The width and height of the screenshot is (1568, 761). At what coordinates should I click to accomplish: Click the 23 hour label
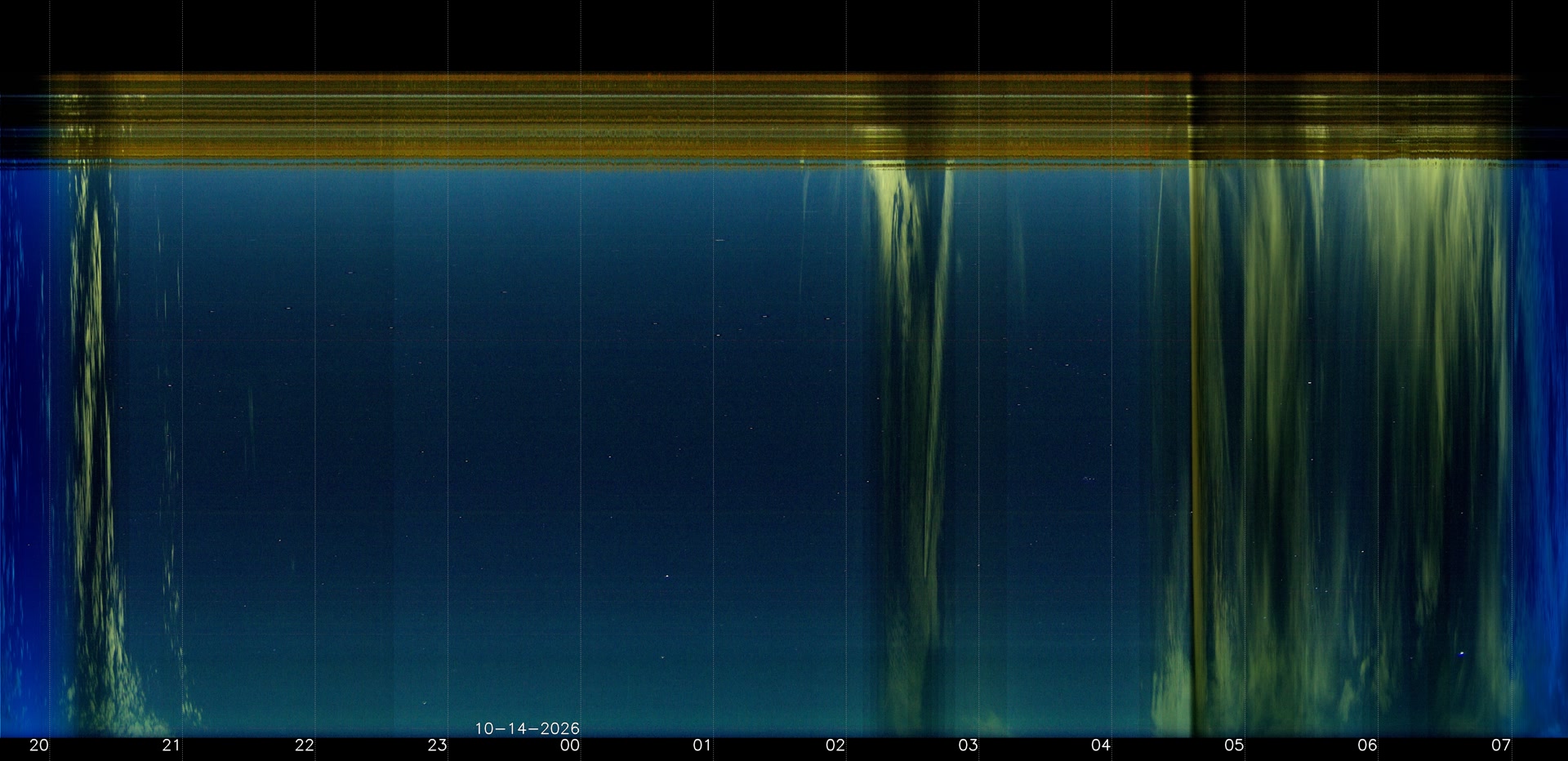(x=438, y=745)
